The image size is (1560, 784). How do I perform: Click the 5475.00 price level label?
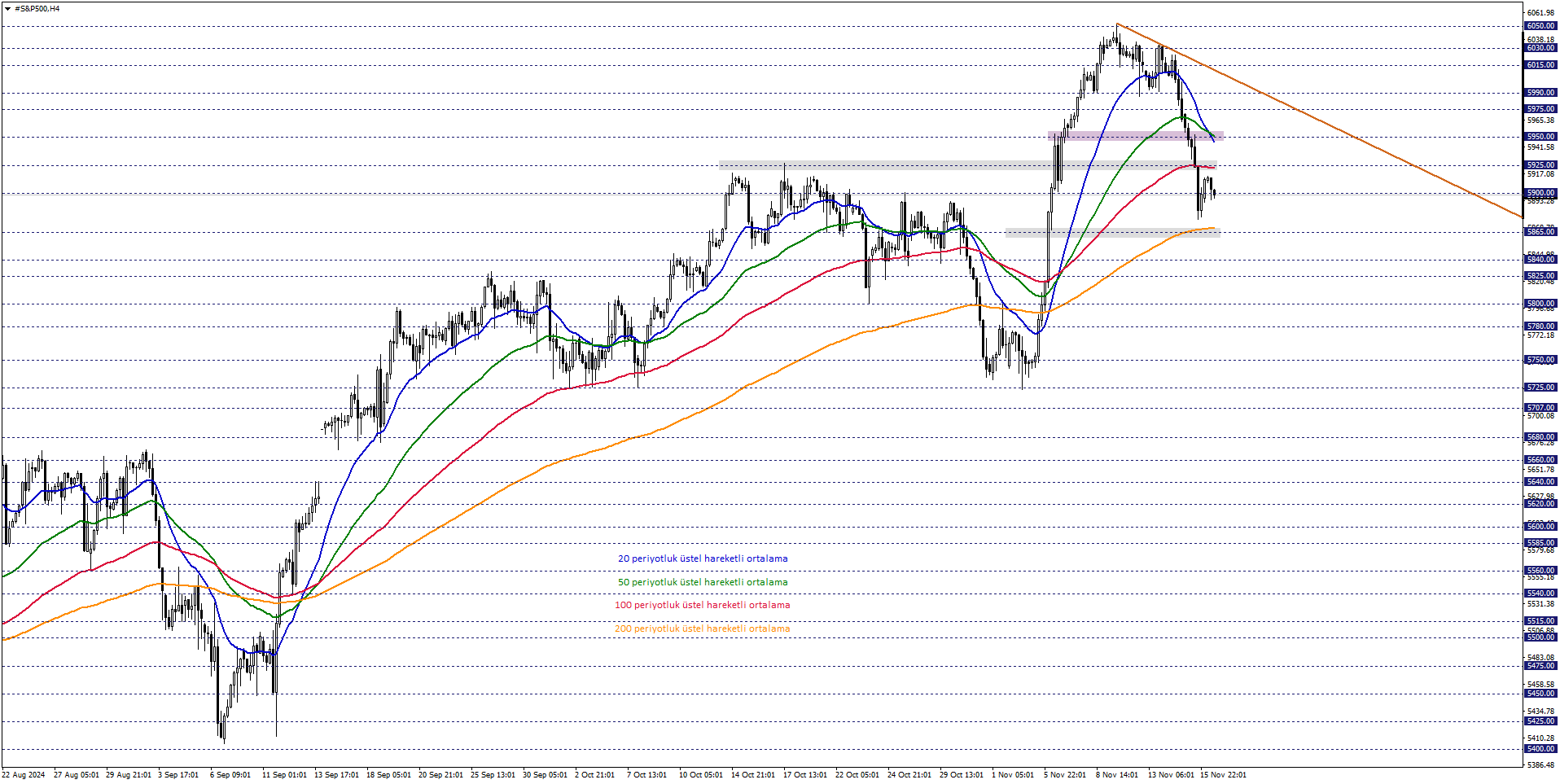pos(1540,666)
